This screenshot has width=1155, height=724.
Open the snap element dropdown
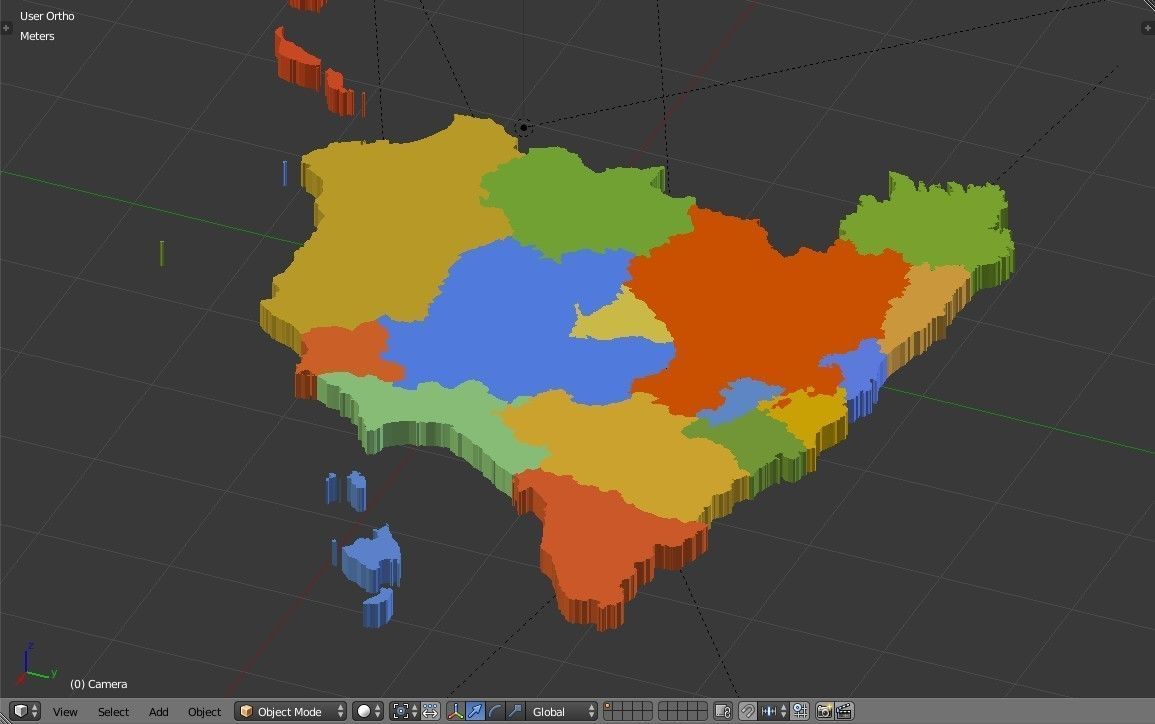pos(772,711)
